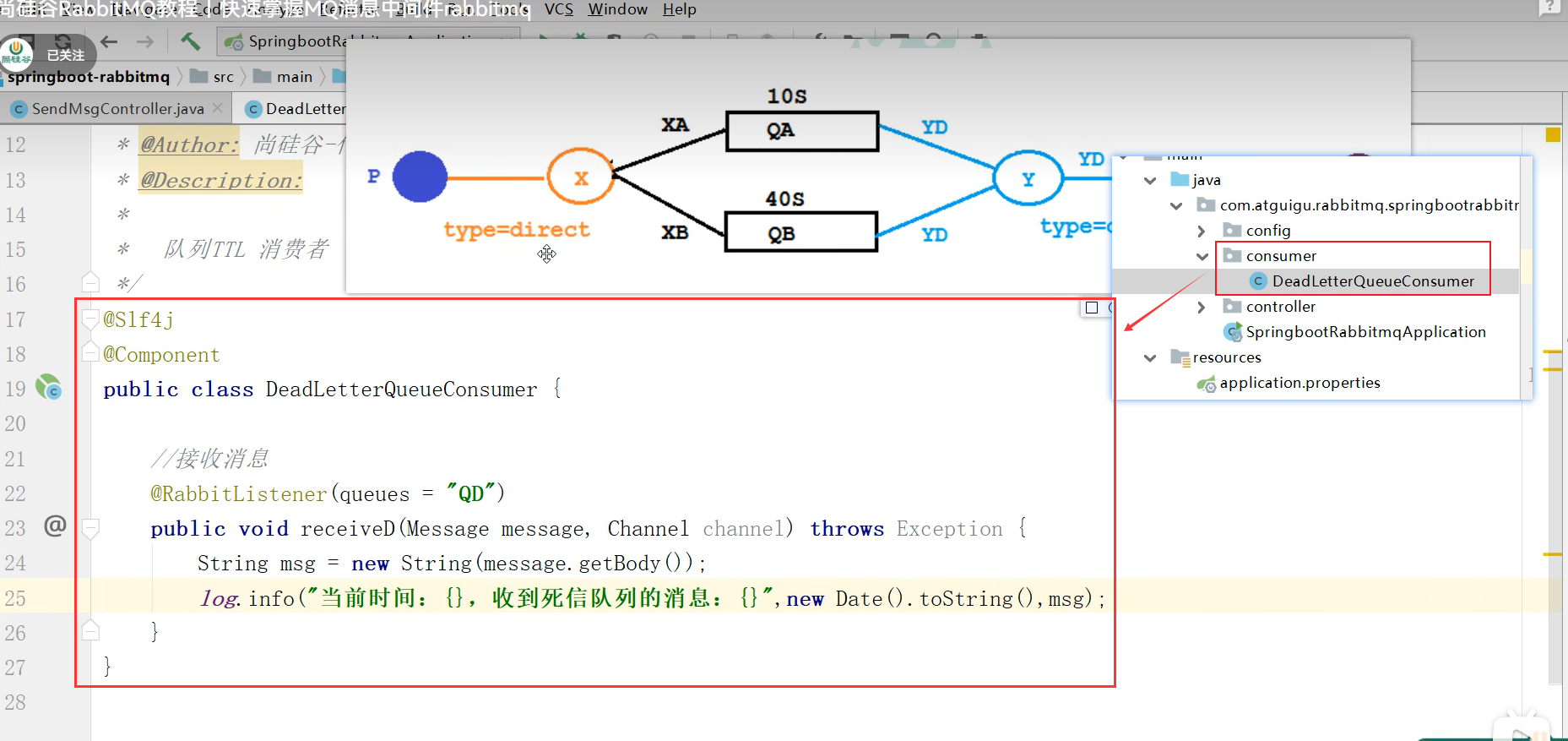Collapse the com.atguigu.rabbitmq package node

(1176, 205)
